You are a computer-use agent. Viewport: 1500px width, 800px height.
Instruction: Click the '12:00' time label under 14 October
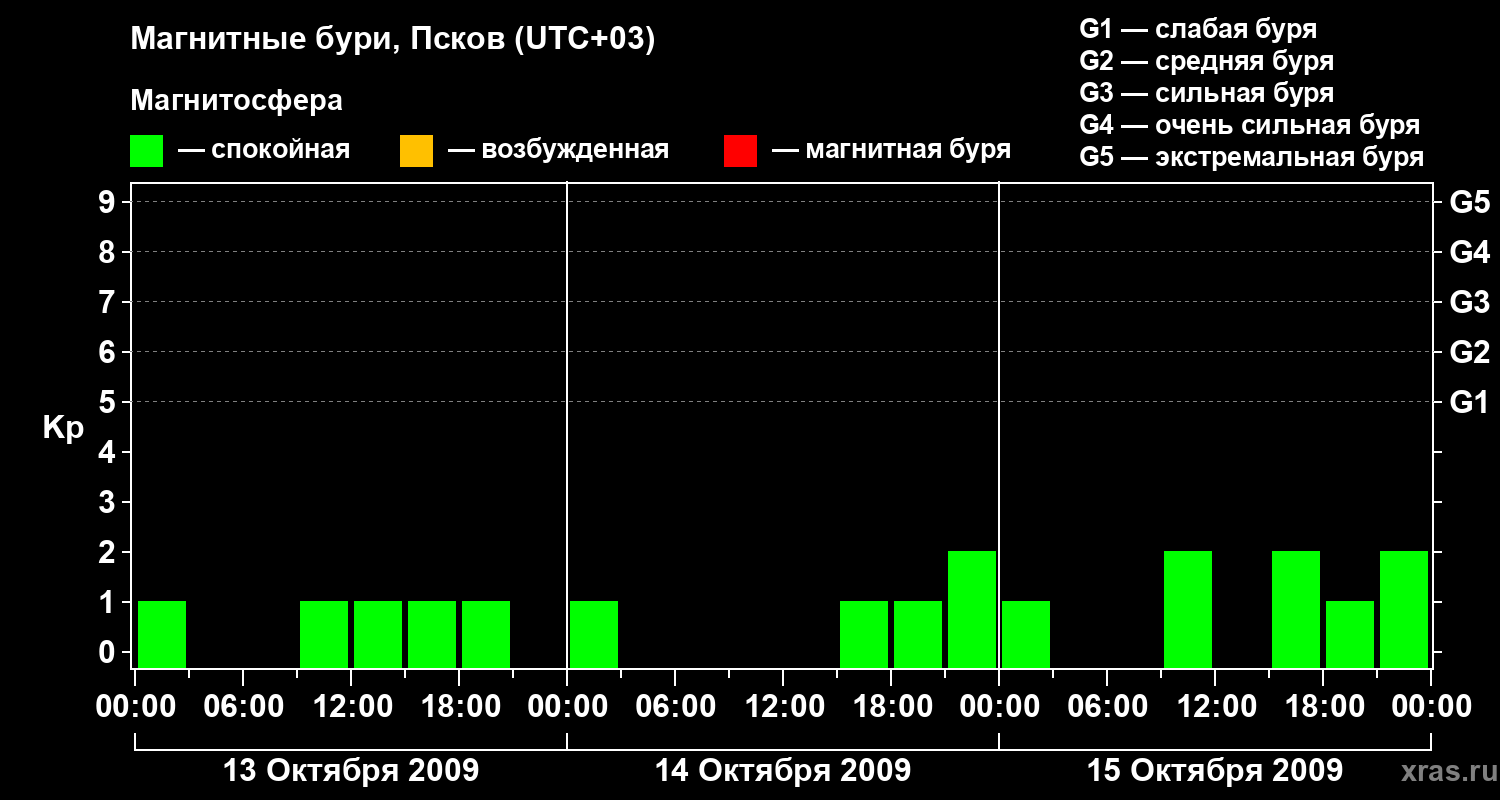[x=783, y=707]
